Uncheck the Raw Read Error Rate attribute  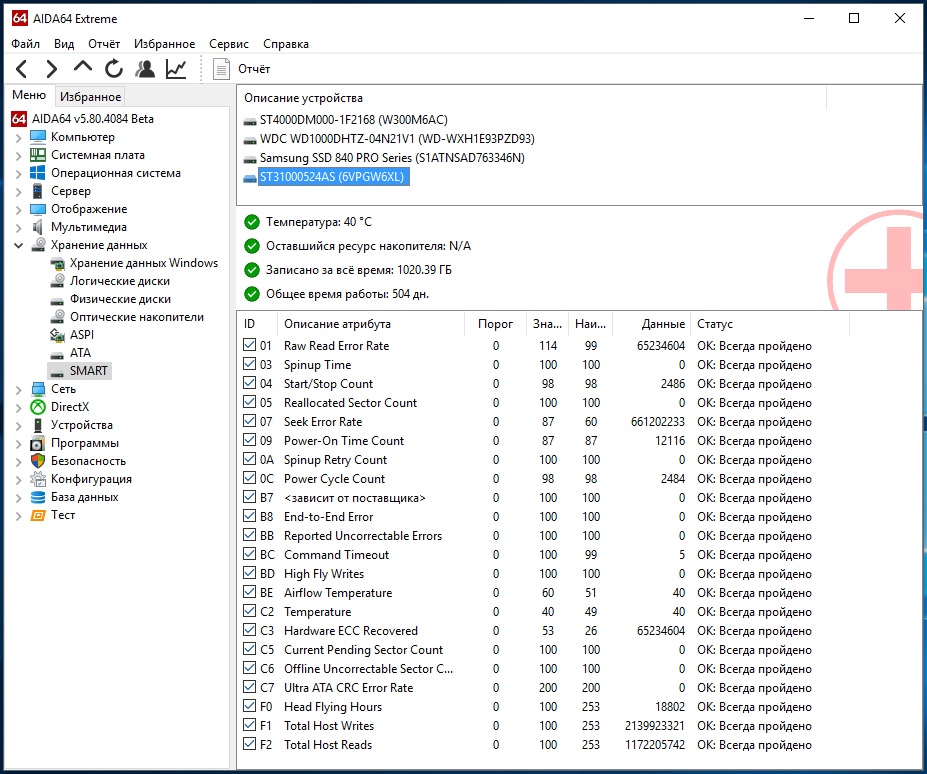tap(249, 345)
